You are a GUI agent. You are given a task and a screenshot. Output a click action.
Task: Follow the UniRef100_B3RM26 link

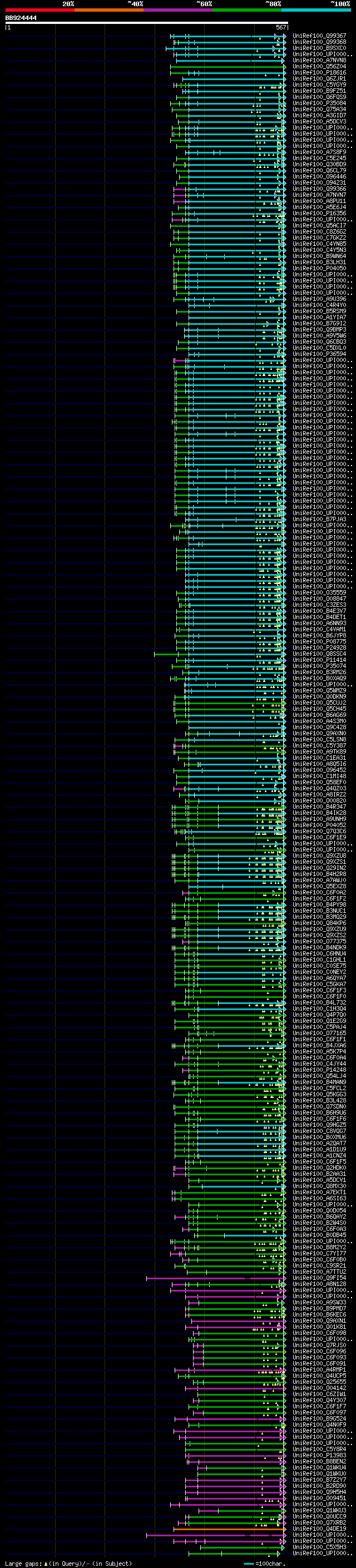[319, 672]
